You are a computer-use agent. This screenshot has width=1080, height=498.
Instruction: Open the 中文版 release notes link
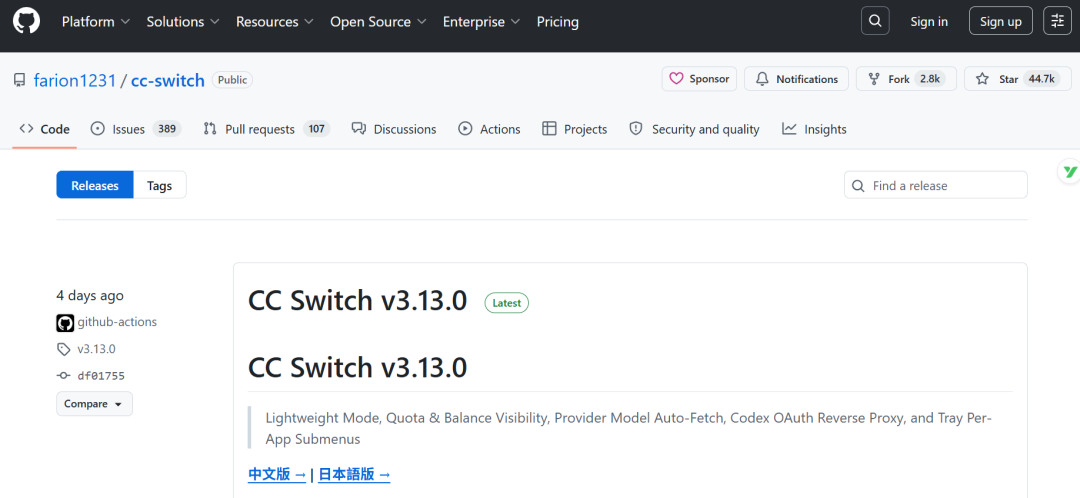277,475
